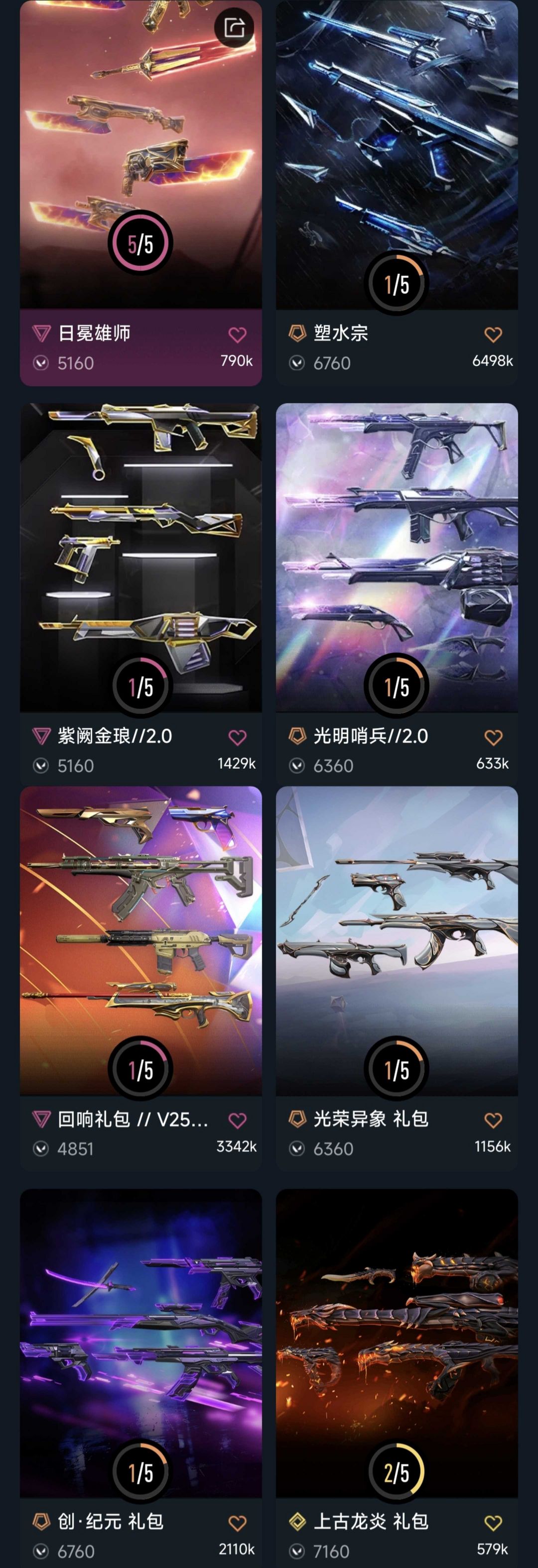Favorite the 创·纪元 礼包 bundle
538x1568 pixels.
237,1523
